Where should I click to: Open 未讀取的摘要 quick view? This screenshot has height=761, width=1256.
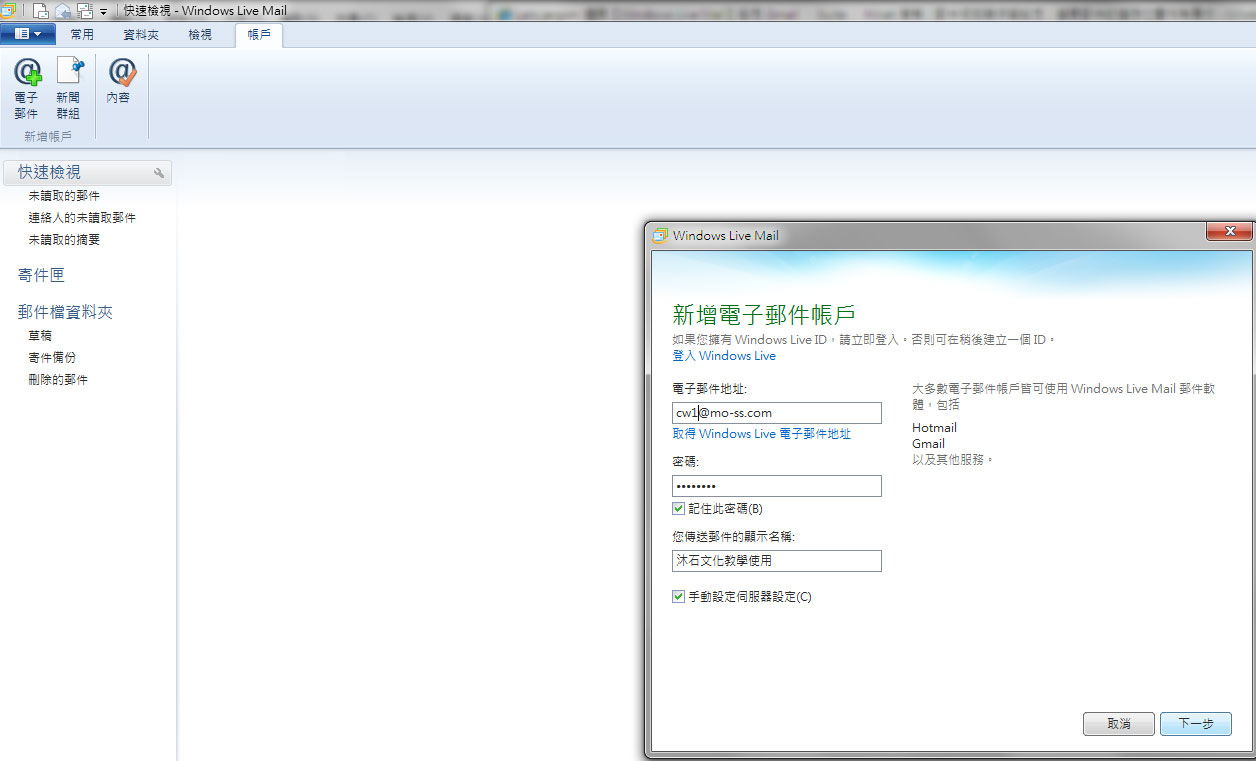[x=64, y=240]
